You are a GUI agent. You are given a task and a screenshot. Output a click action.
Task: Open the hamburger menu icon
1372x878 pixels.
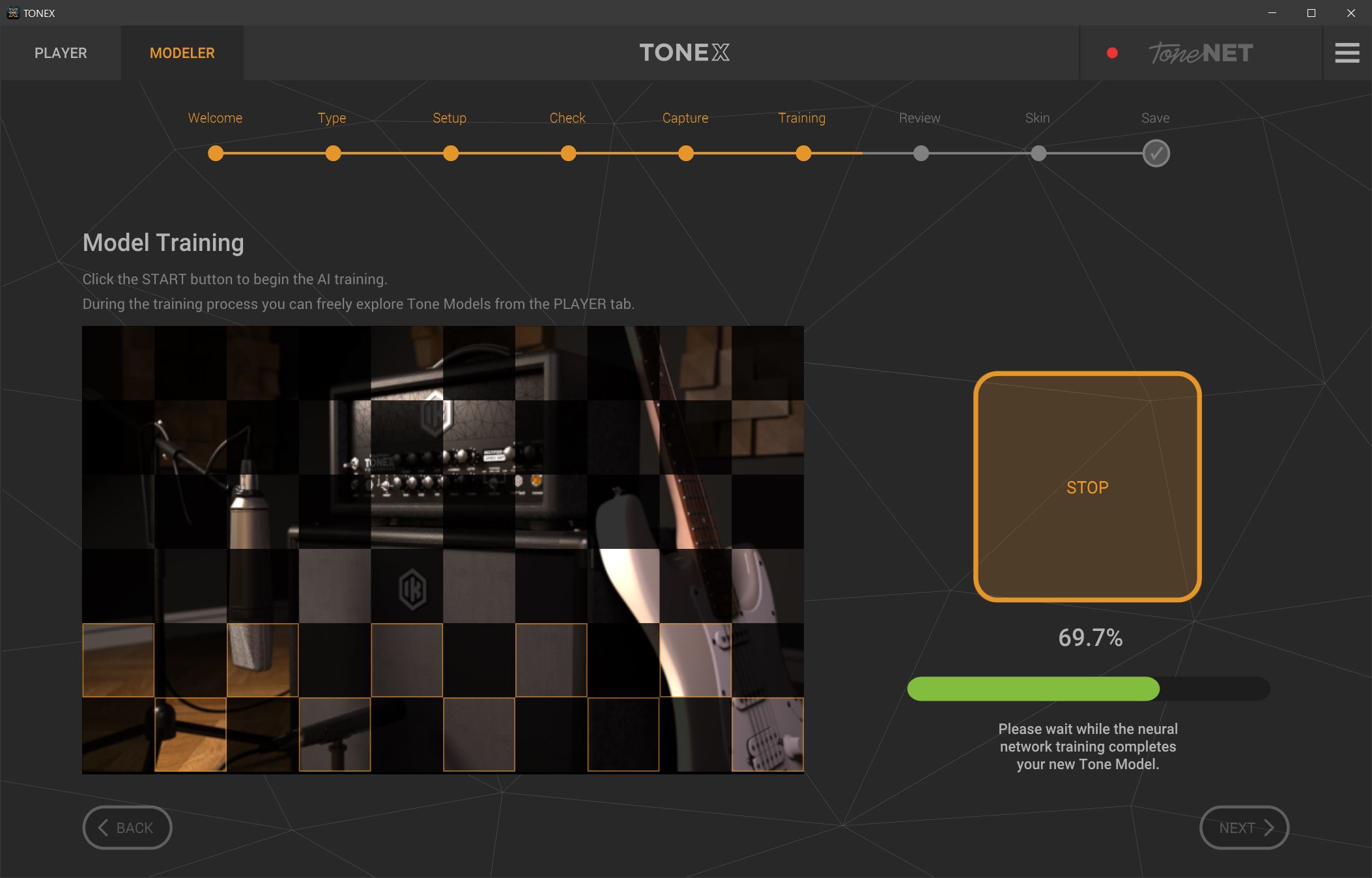pos(1347,53)
